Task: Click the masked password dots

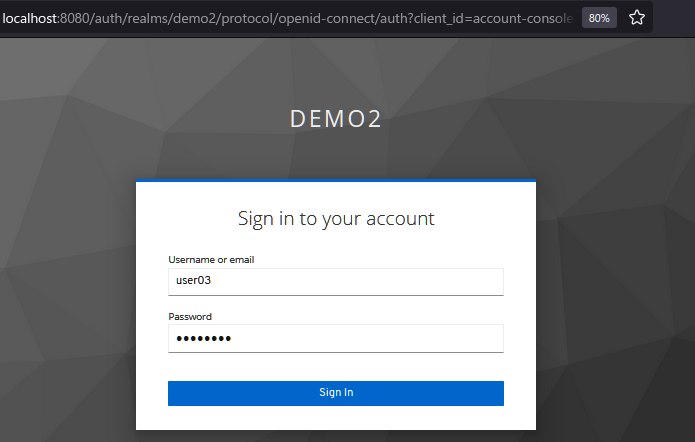Action: pos(203,339)
